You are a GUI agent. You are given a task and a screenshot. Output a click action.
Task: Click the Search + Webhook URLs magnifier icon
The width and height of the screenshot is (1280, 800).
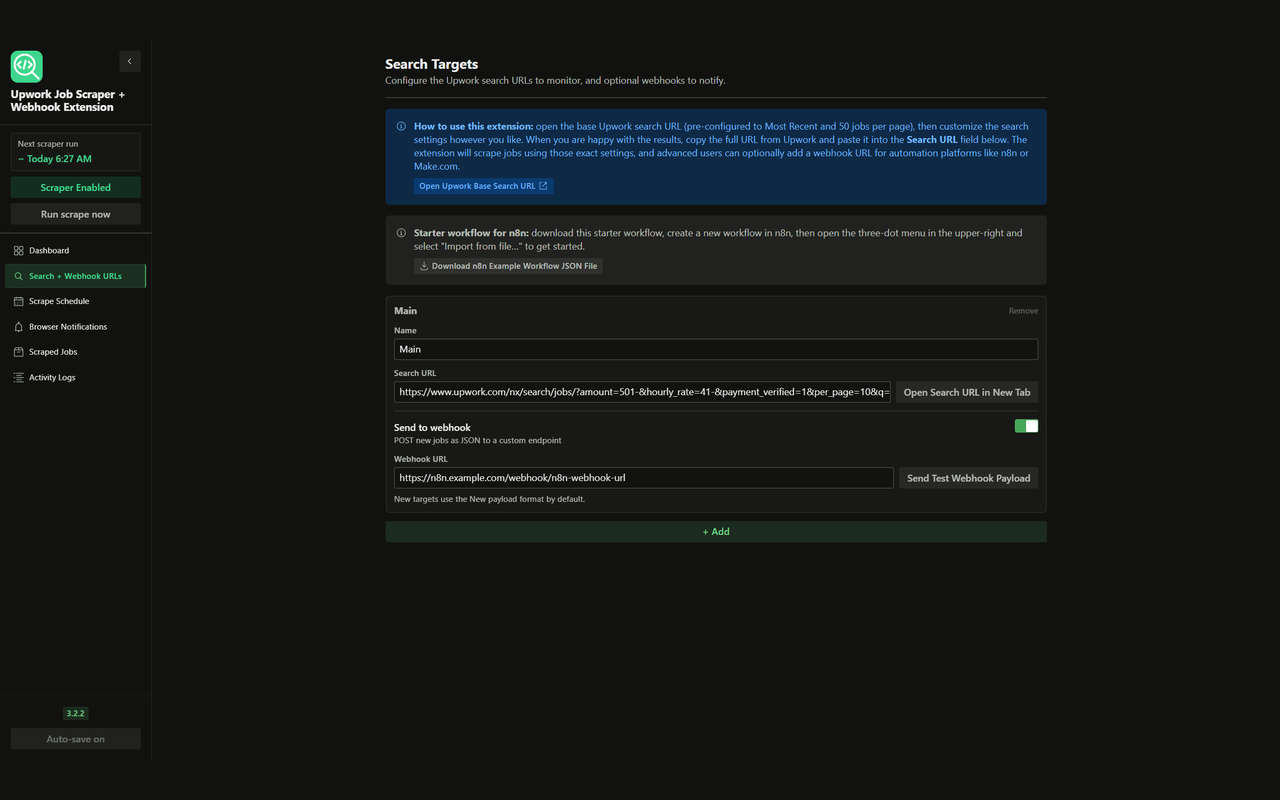[19, 276]
